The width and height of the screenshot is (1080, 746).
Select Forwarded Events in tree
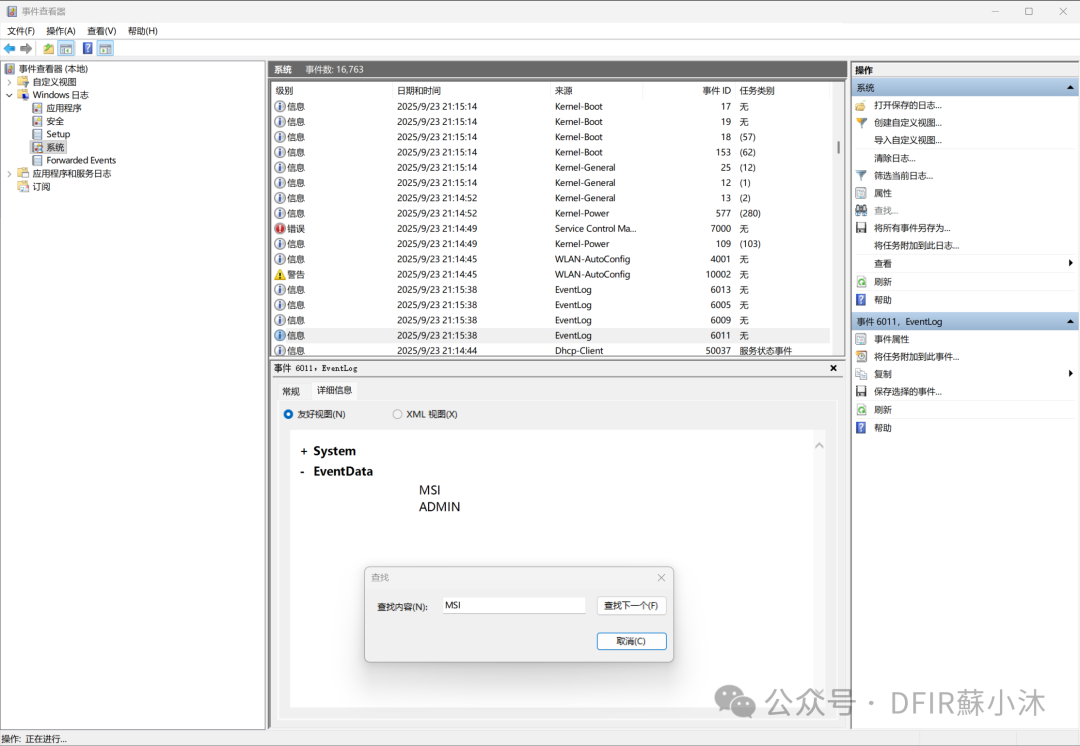click(81, 160)
